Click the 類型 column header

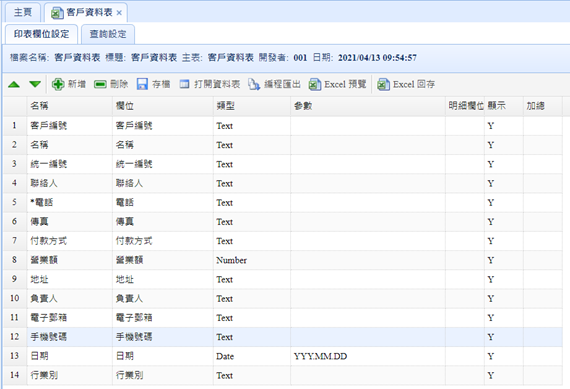(x=252, y=106)
